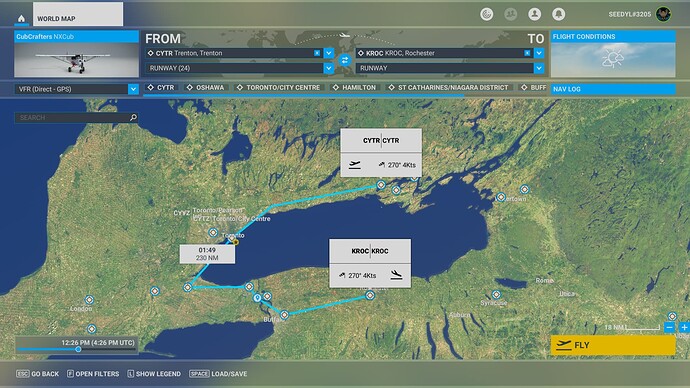The width and height of the screenshot is (690, 388).
Task: Open the Nav Log
Action: [613, 89]
